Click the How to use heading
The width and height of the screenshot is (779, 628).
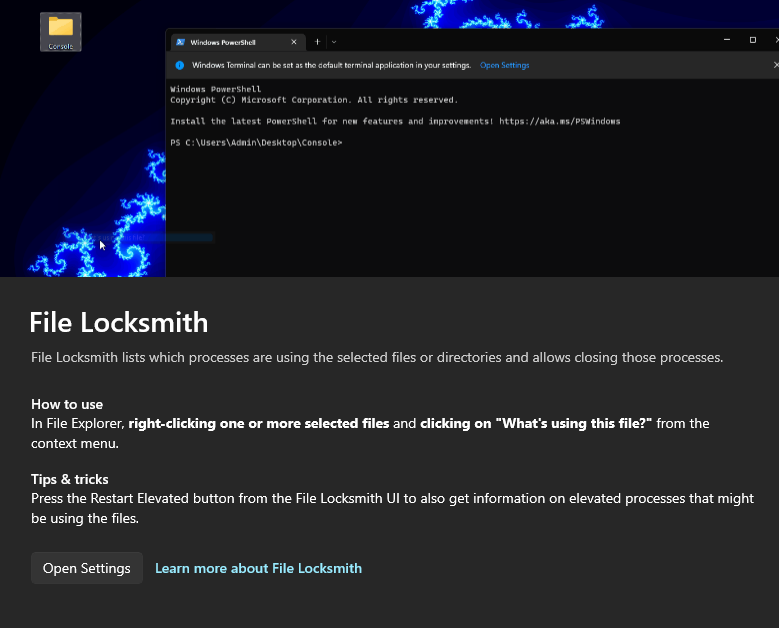point(67,404)
